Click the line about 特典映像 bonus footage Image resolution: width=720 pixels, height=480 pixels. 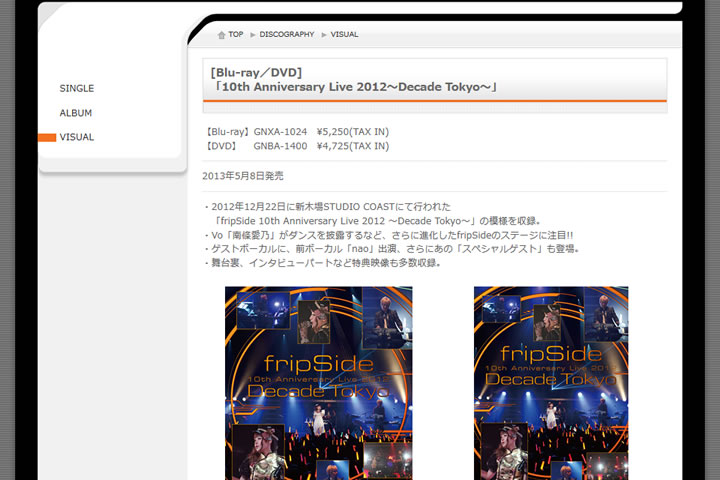click(x=323, y=263)
